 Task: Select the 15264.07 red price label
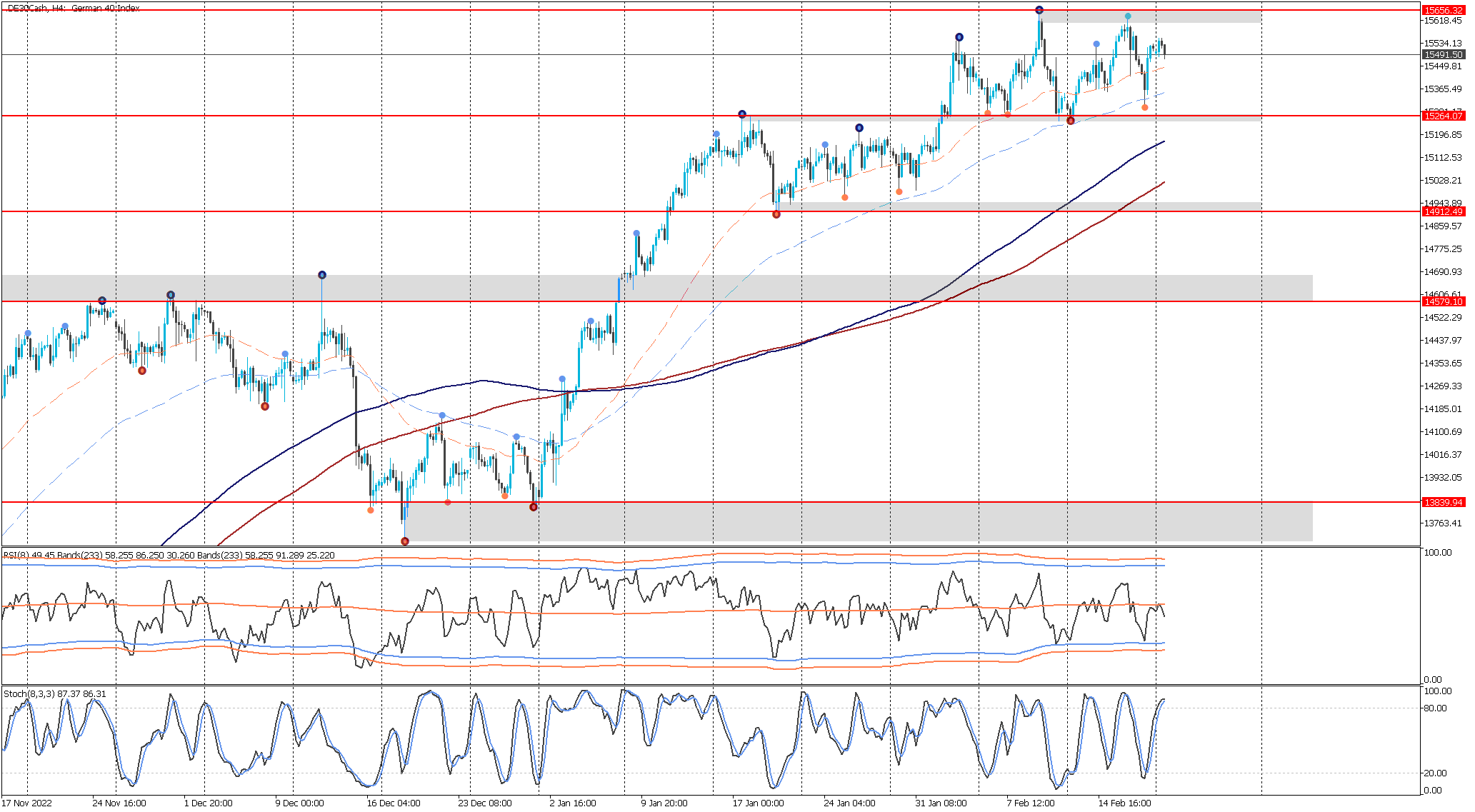tap(1443, 116)
